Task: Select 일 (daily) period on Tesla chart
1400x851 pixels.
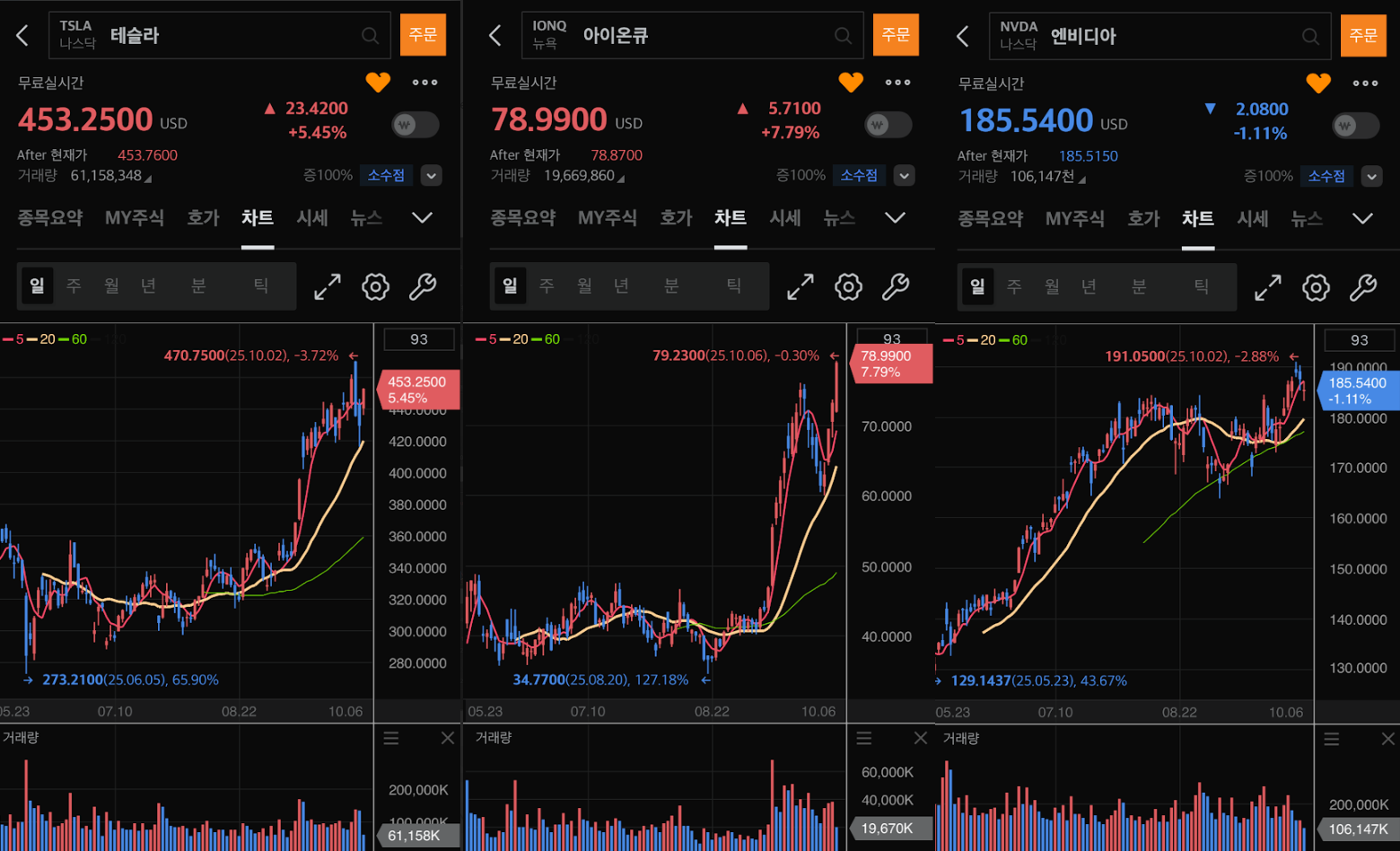Action: (x=37, y=285)
